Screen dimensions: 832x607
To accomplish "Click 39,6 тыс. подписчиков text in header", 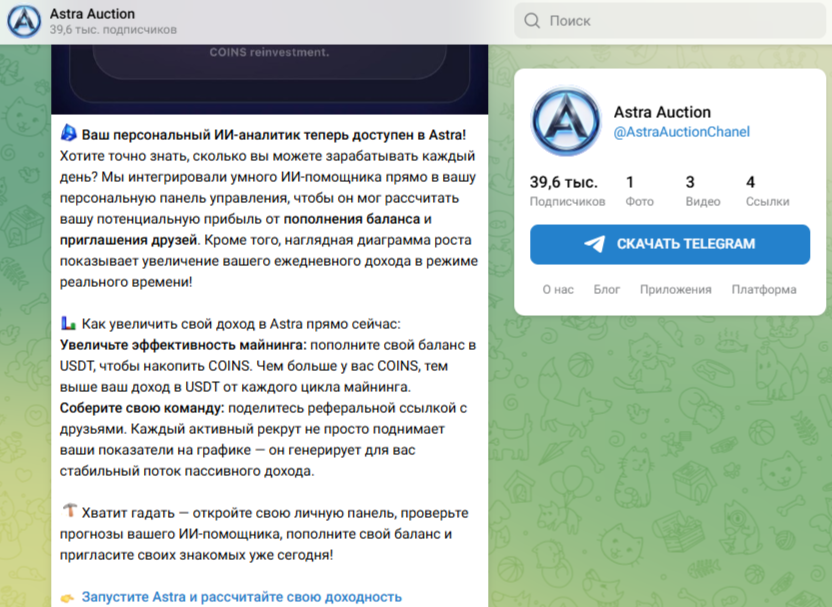I will click(x=113, y=30).
